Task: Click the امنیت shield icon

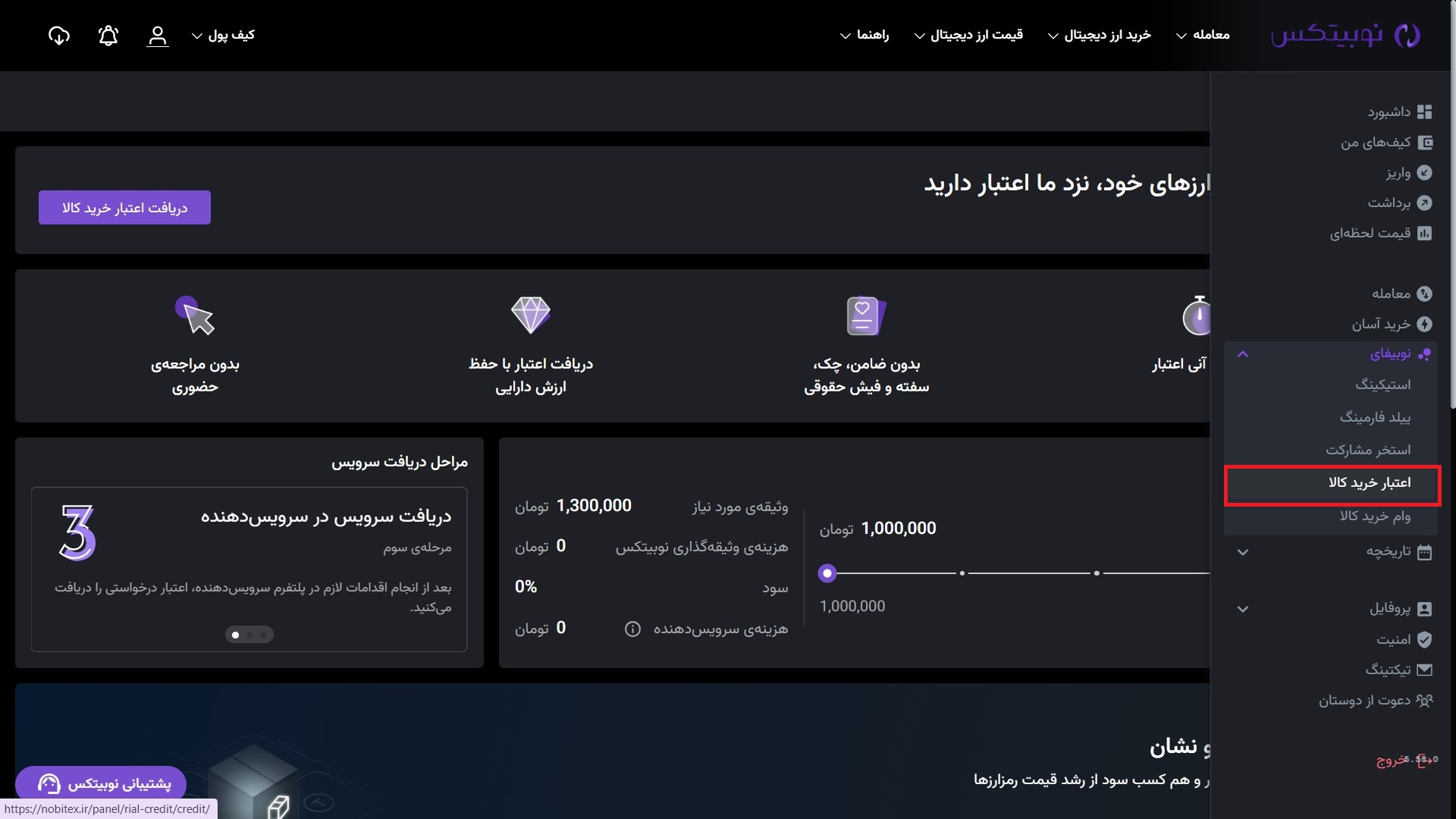Action: [1424, 640]
